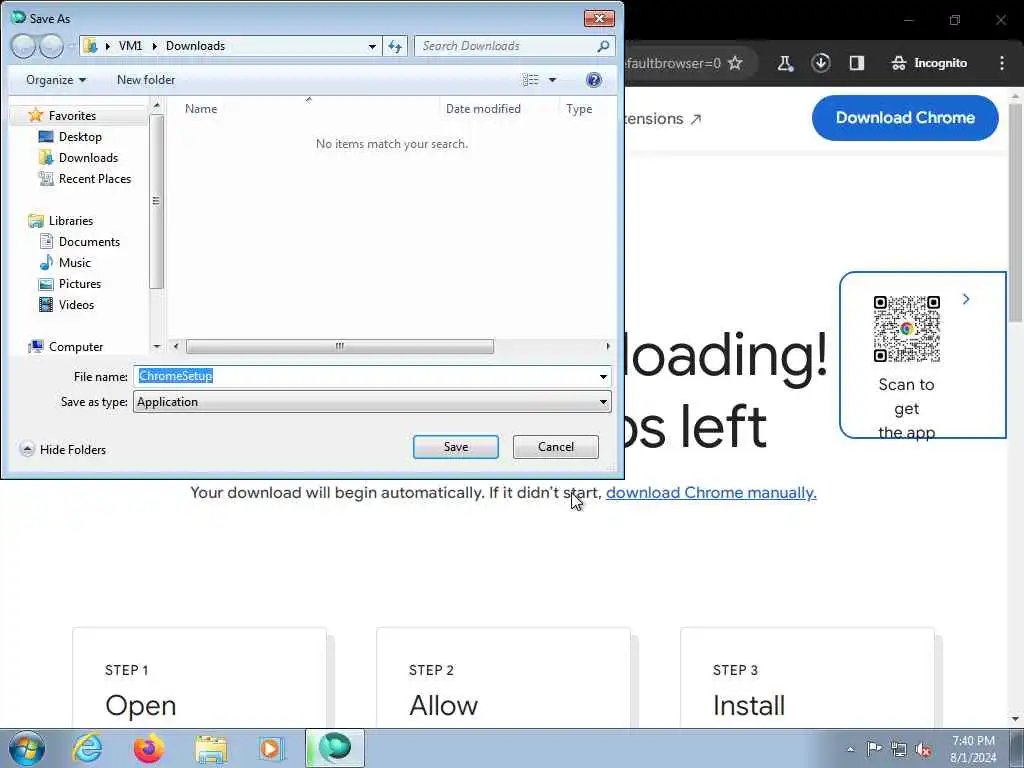This screenshot has height=768, width=1024.
Task: Click the search magnifier in Search Downloads
Action: point(603,46)
